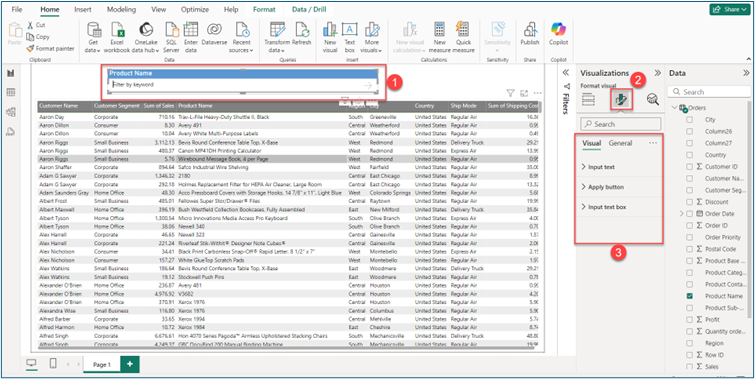Switch to the Insert ribbon tab
The image size is (755, 379).
[83, 10]
